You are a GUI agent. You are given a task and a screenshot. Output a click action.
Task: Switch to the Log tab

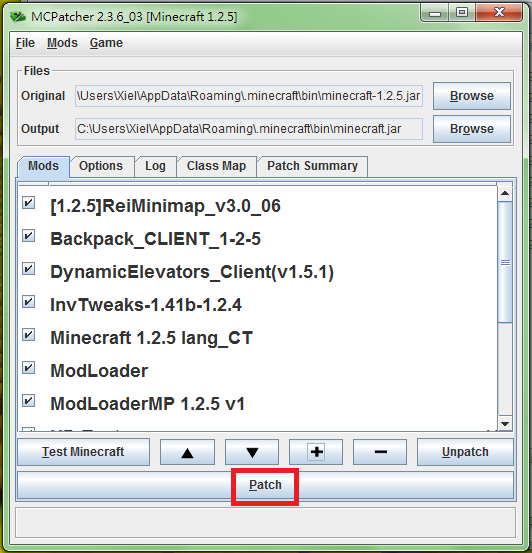[156, 166]
